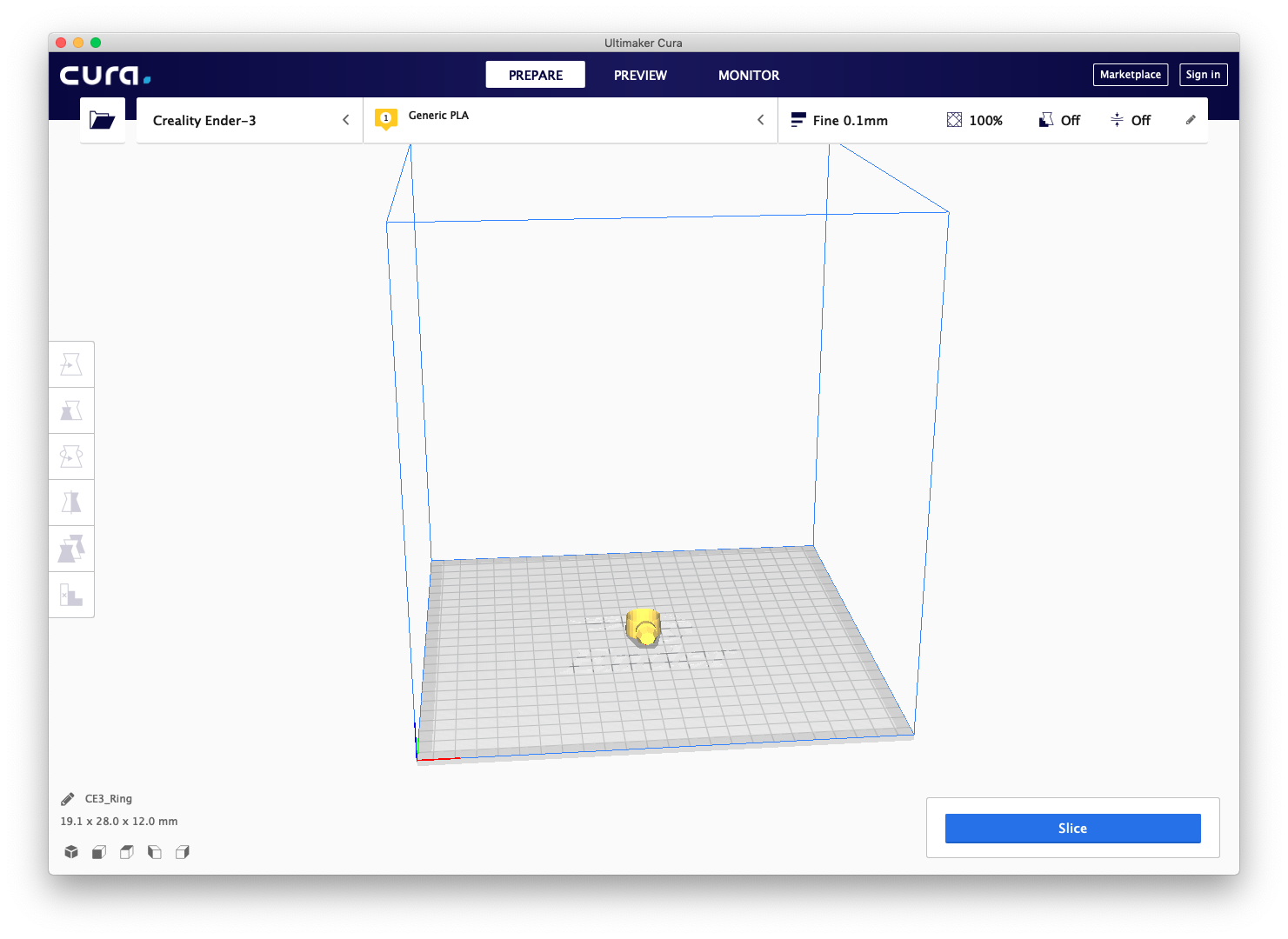Switch to front view camera icon
Image resolution: width=1288 pixels, height=939 pixels.
99,852
